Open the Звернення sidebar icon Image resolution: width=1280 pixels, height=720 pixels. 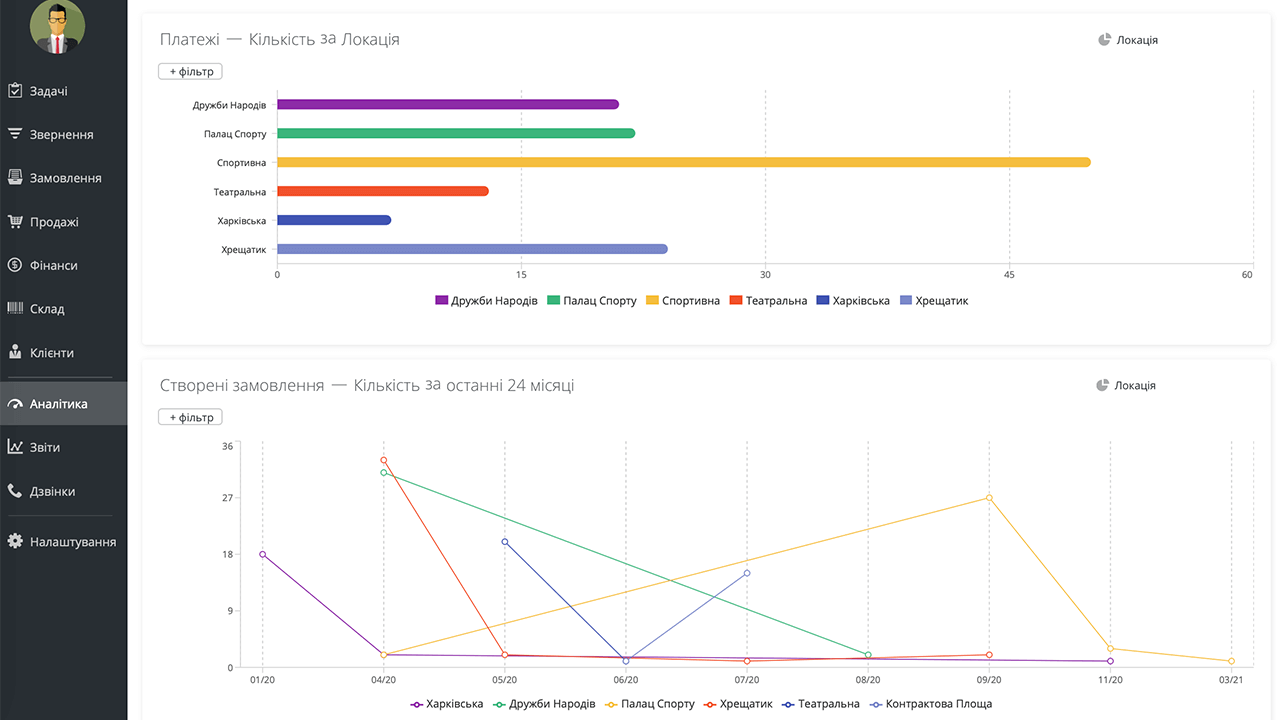click(x=15, y=134)
